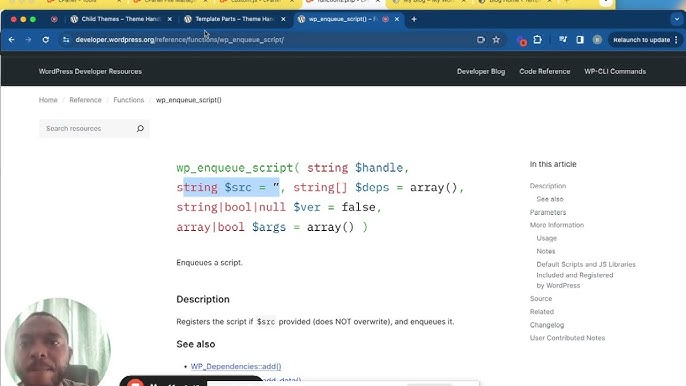The width and height of the screenshot is (686, 386).
Task: Click the $ver parameter in signature
Action: pyautogui.click(x=307, y=207)
